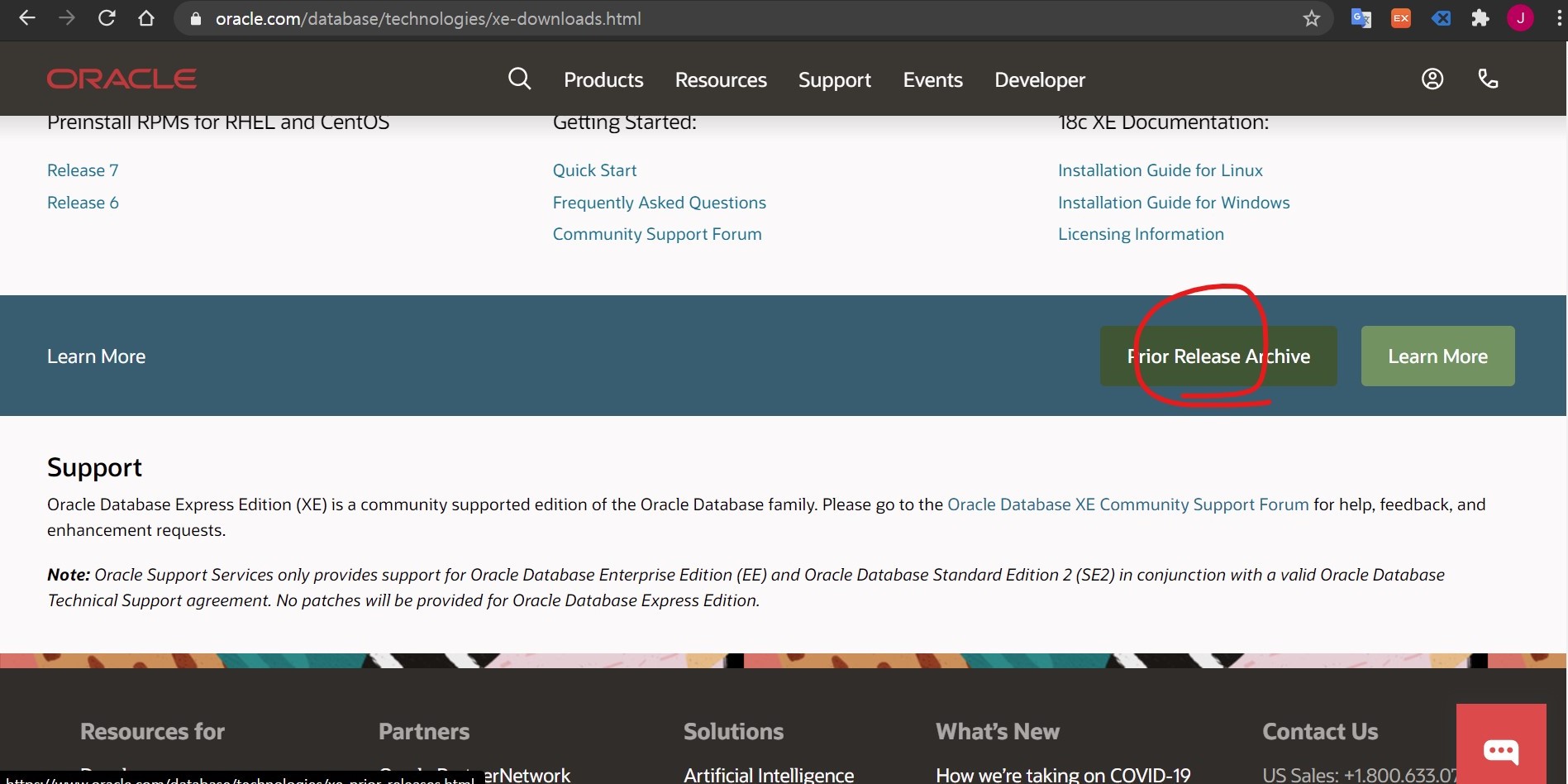
Task: Click the Solutions footer heading
Action: click(x=733, y=732)
